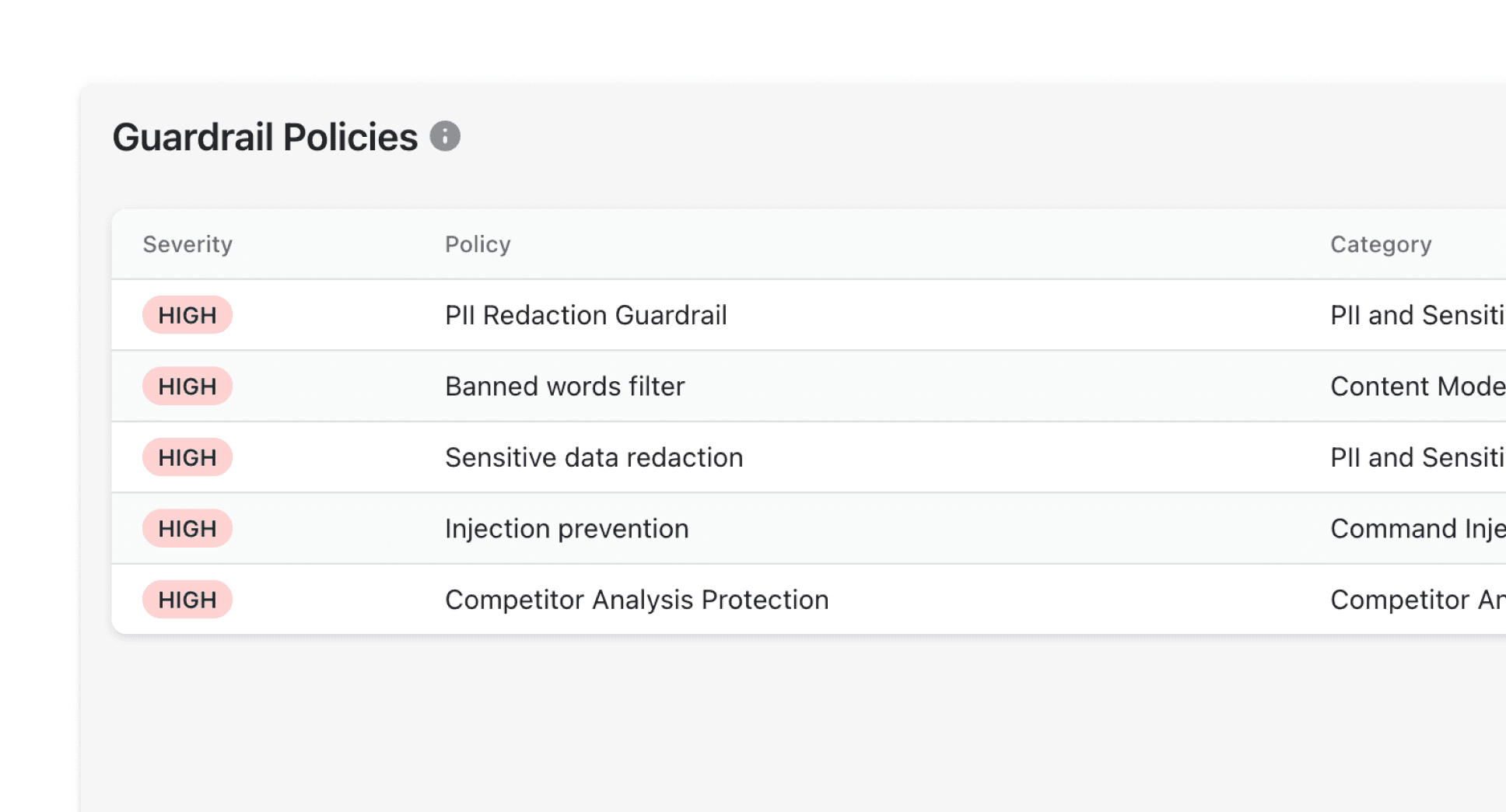Open the Injection prevention policy
This screenshot has width=1506, height=812.
[566, 529]
